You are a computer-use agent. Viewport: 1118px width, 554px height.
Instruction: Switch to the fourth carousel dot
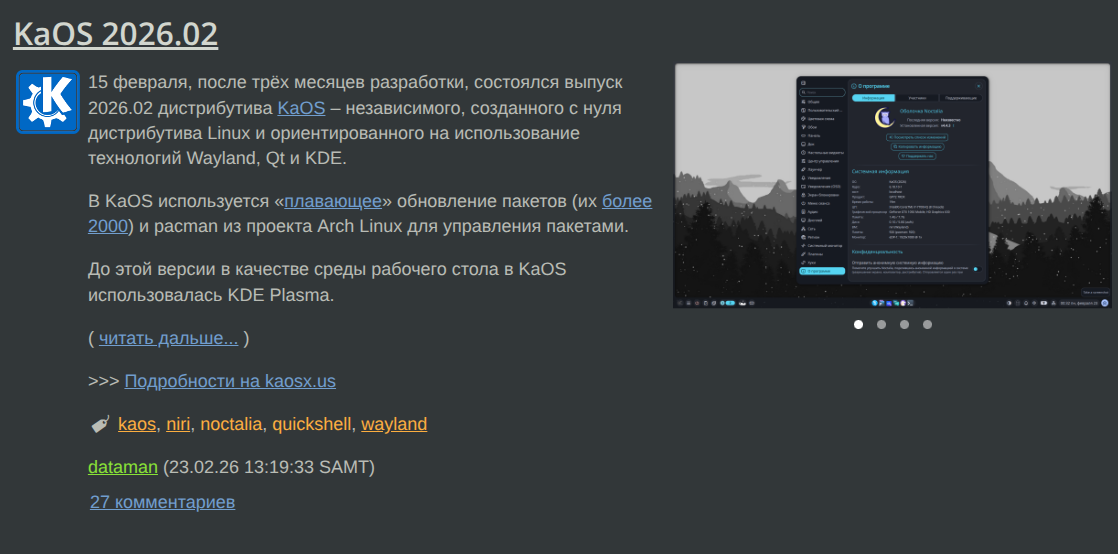coord(927,324)
